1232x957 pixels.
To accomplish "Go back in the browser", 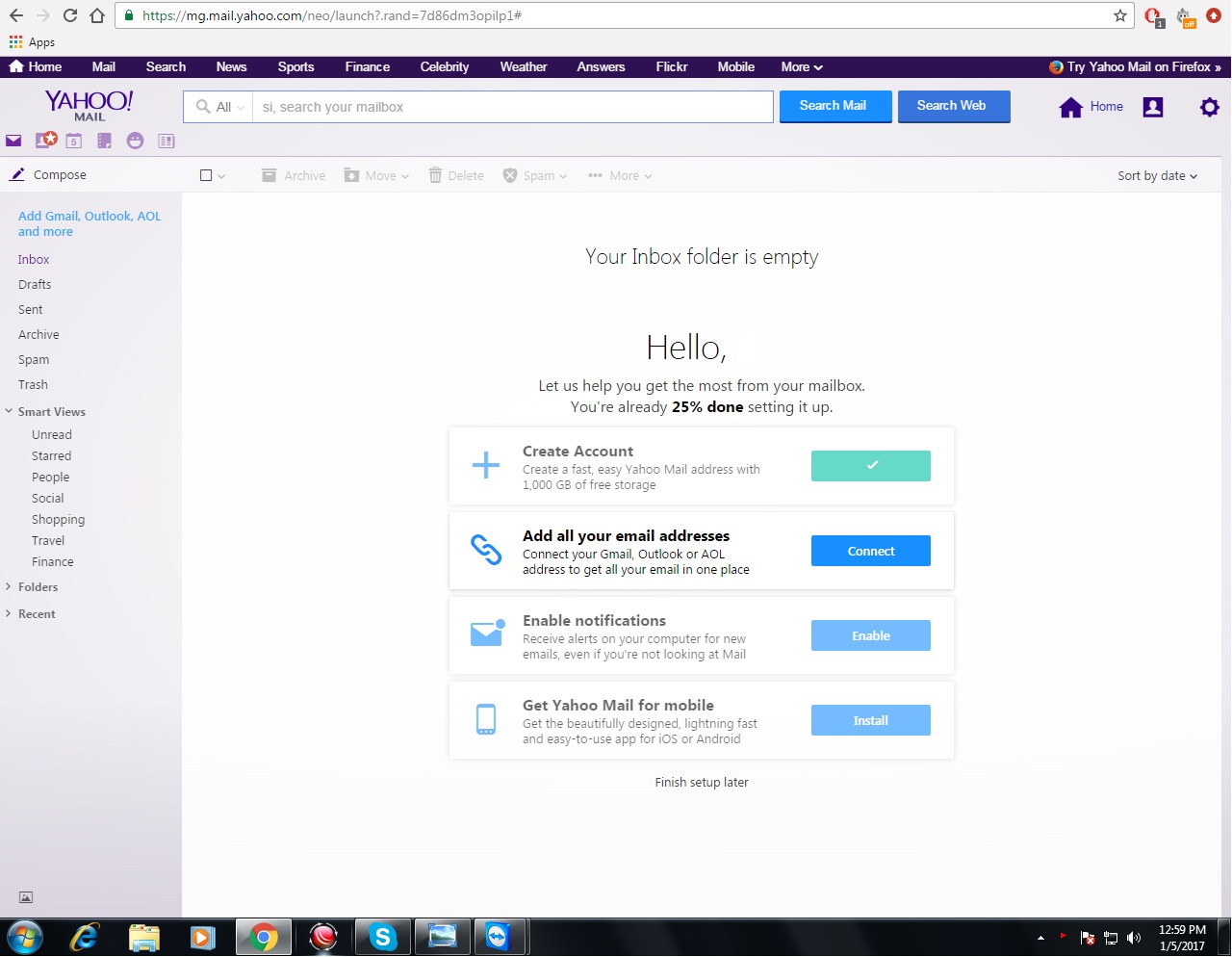I will click(x=15, y=15).
